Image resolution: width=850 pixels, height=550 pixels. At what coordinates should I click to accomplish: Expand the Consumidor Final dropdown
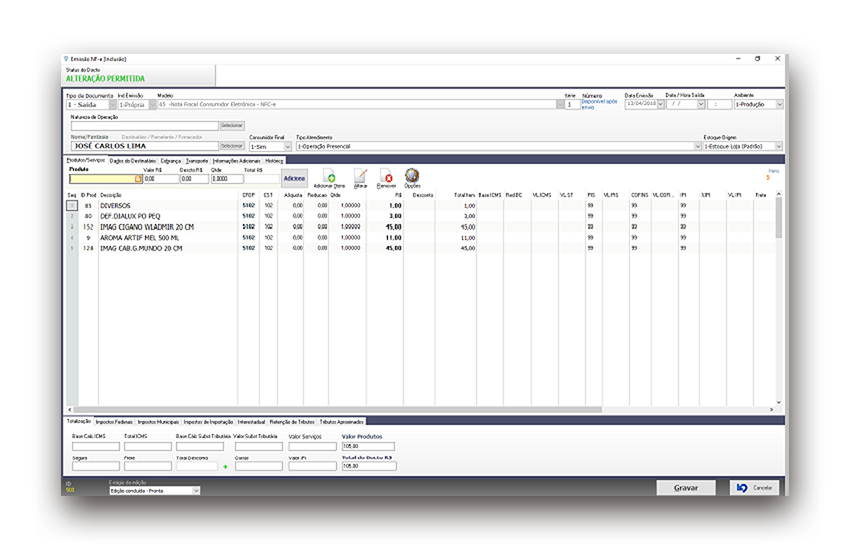pos(287,146)
